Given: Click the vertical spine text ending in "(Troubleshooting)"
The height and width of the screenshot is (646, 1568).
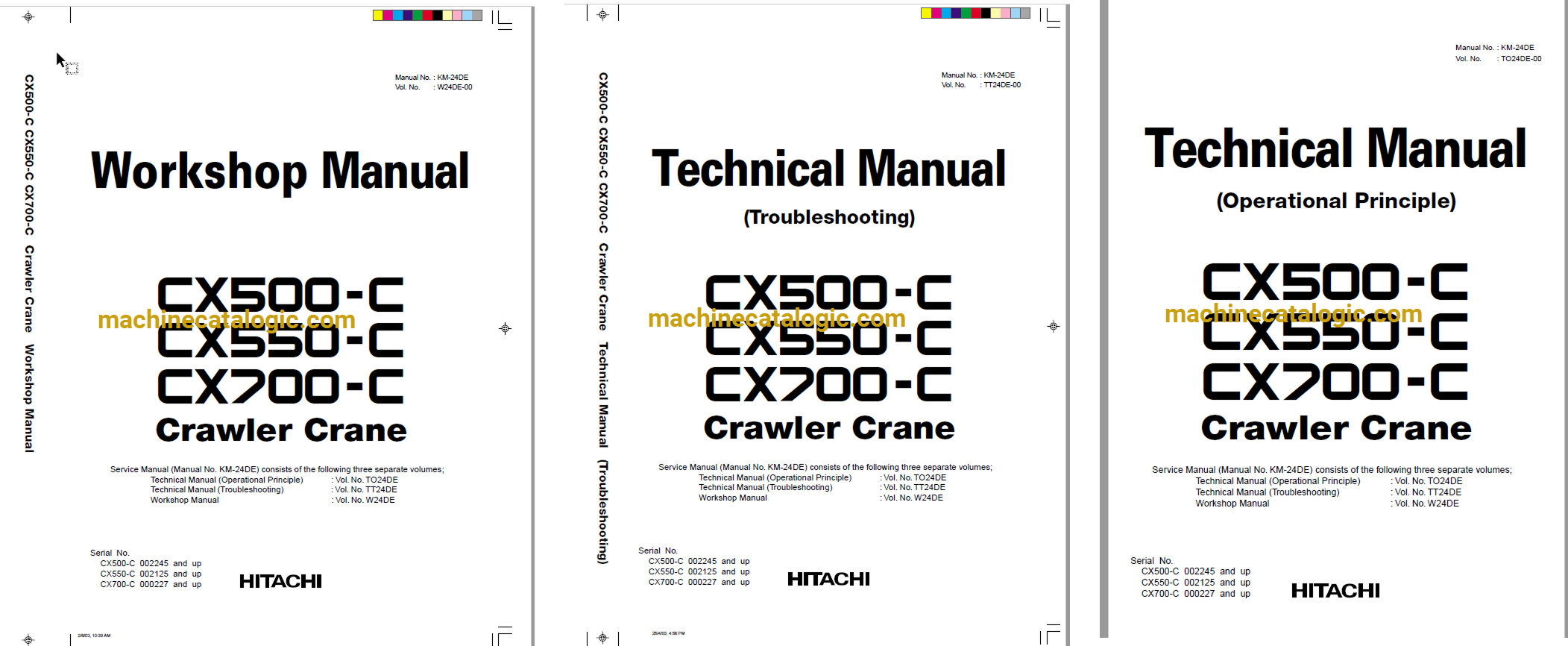Looking at the screenshot, I should click(x=603, y=318).
